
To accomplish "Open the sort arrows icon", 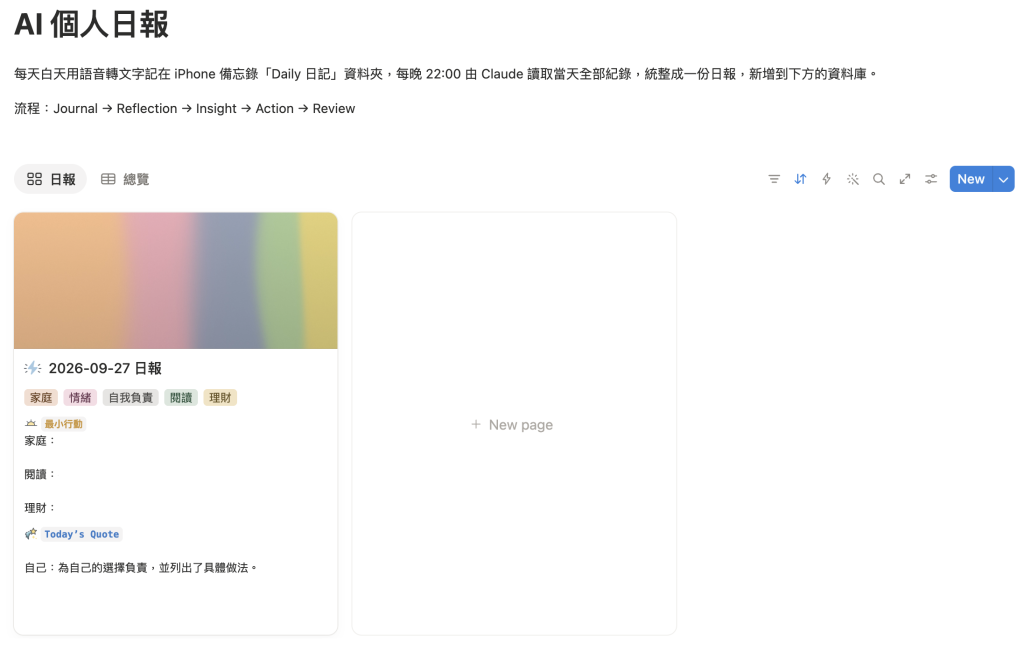I will pyautogui.click(x=800, y=179).
